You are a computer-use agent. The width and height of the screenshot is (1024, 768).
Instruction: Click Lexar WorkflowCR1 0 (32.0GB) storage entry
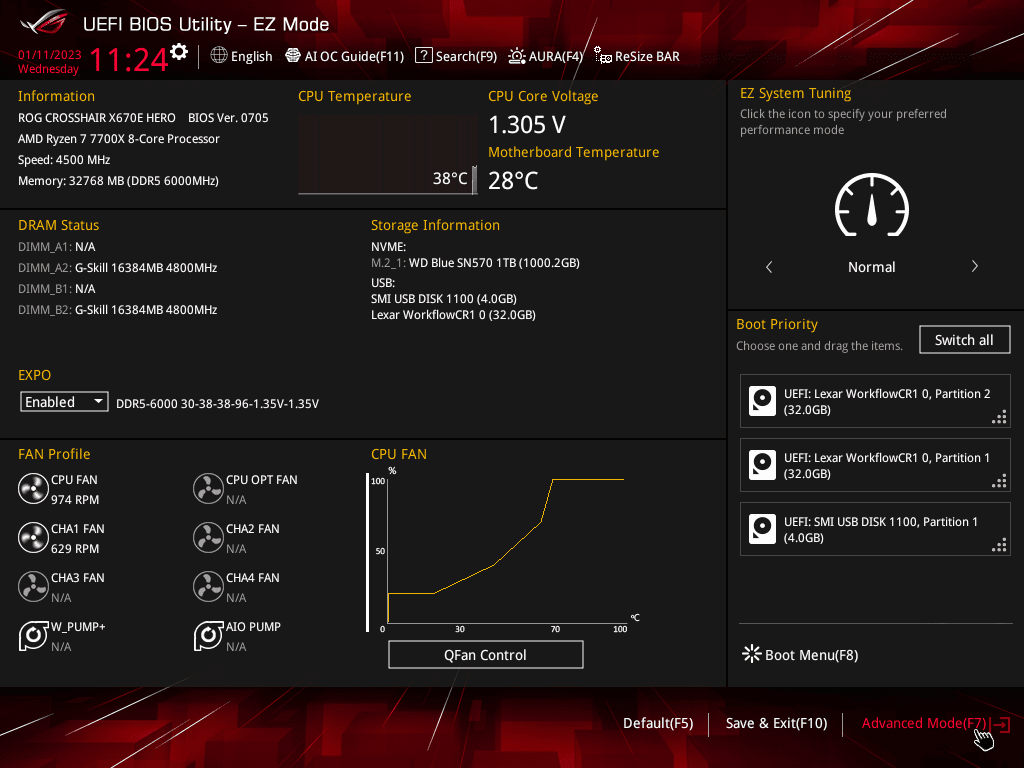click(453, 315)
